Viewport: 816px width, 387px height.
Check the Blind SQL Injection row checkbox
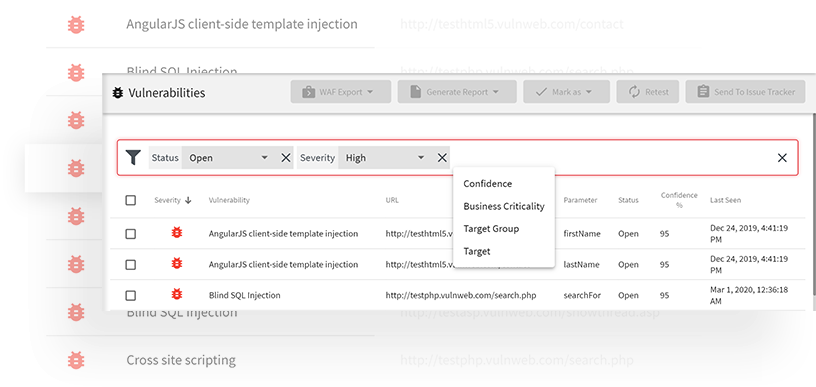coord(131,295)
